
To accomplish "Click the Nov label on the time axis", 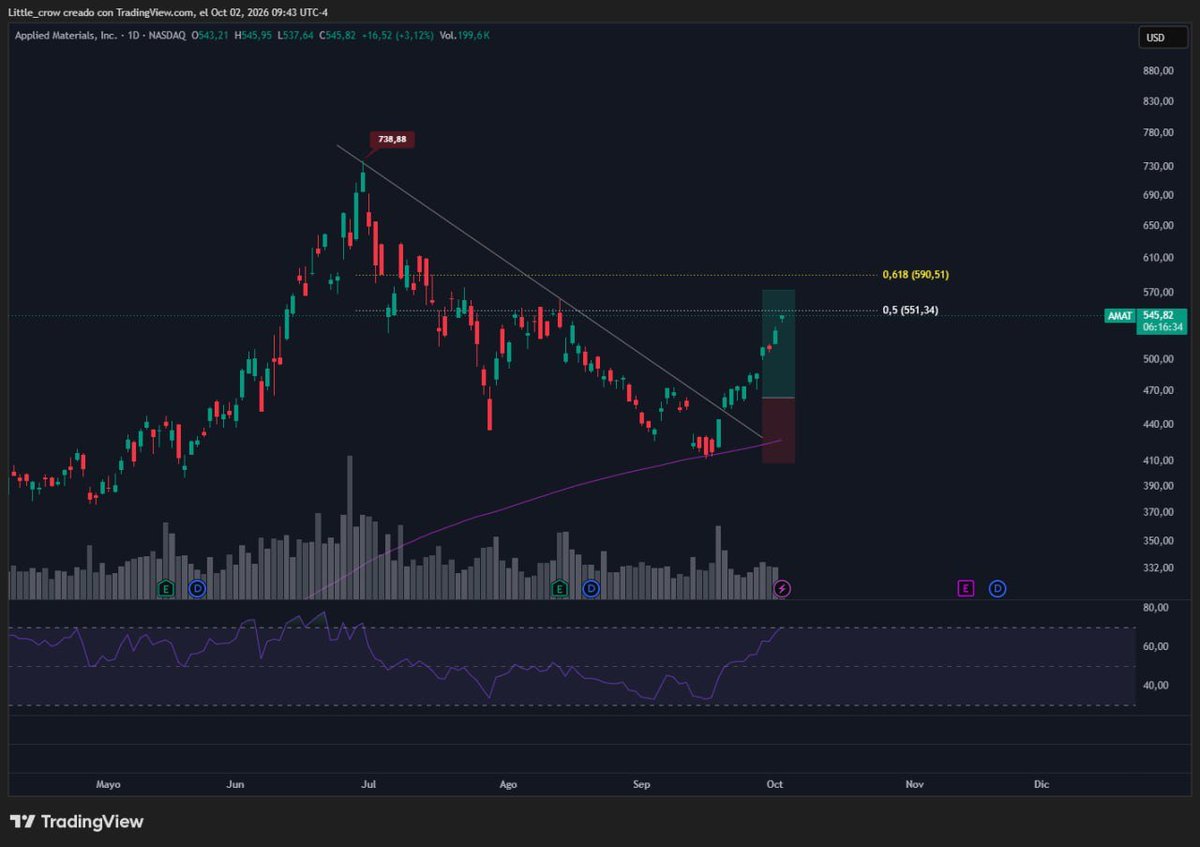I will (x=913, y=785).
